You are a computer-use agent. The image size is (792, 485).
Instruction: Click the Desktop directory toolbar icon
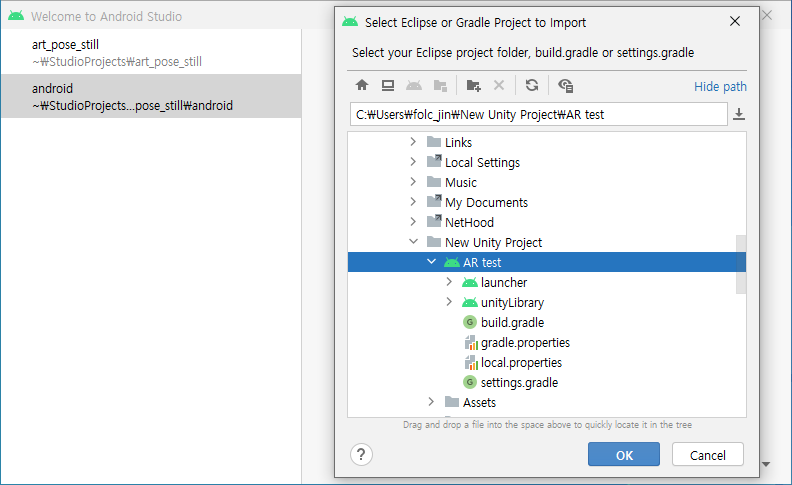tap(388, 85)
